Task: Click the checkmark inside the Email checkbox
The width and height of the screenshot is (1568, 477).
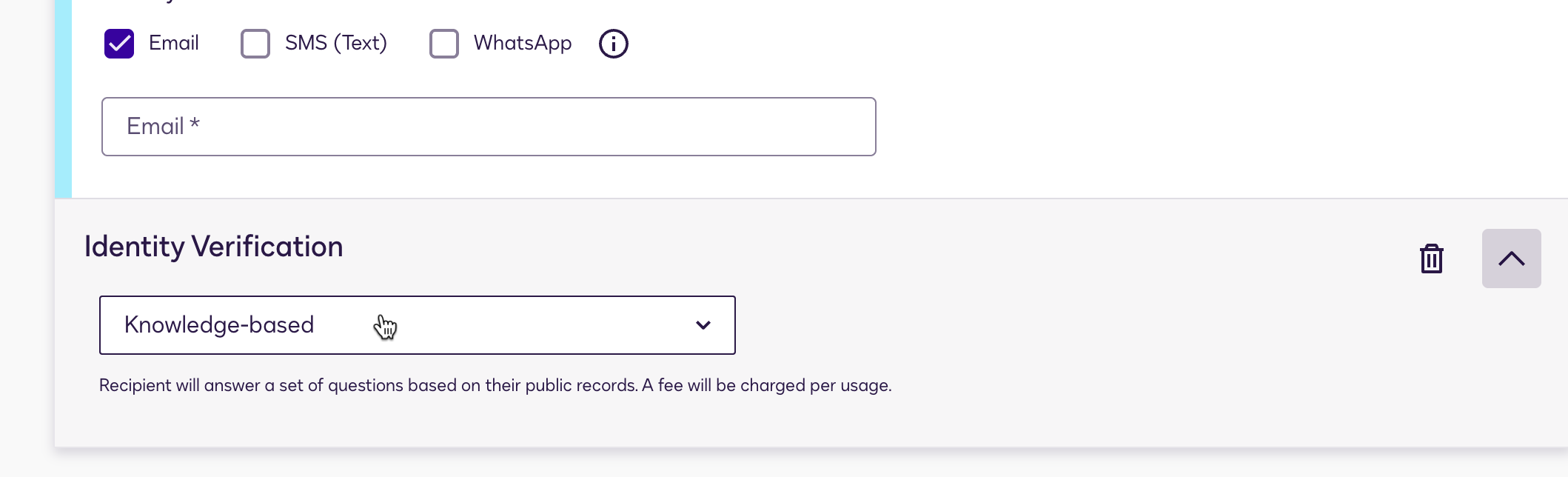Action: tap(118, 44)
